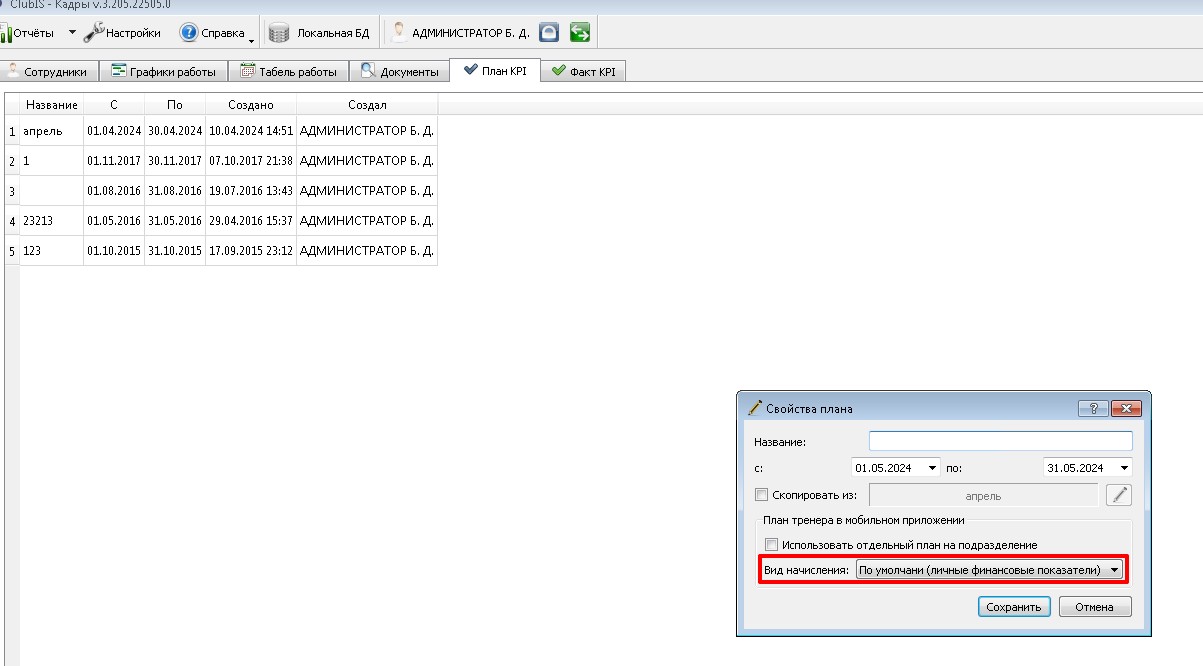Screen dimensions: 1203x666
Task: Select the апрель plan row name
Action: [52, 131]
